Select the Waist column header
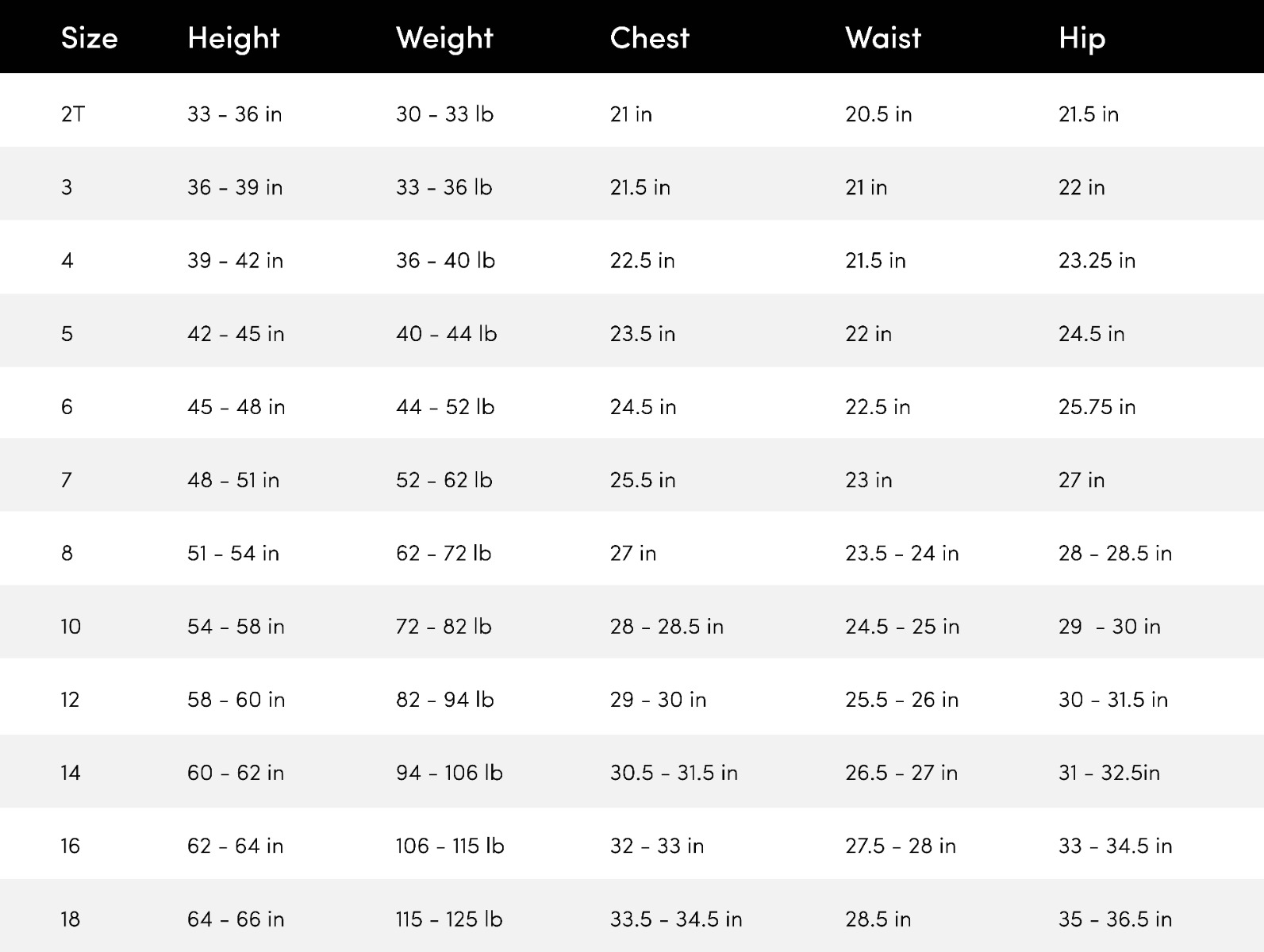 click(883, 38)
